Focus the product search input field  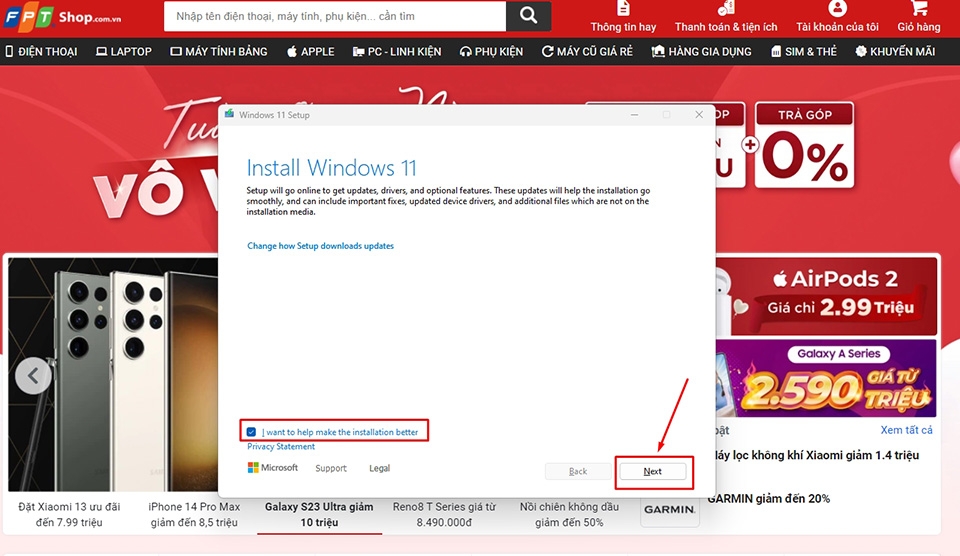(335, 16)
